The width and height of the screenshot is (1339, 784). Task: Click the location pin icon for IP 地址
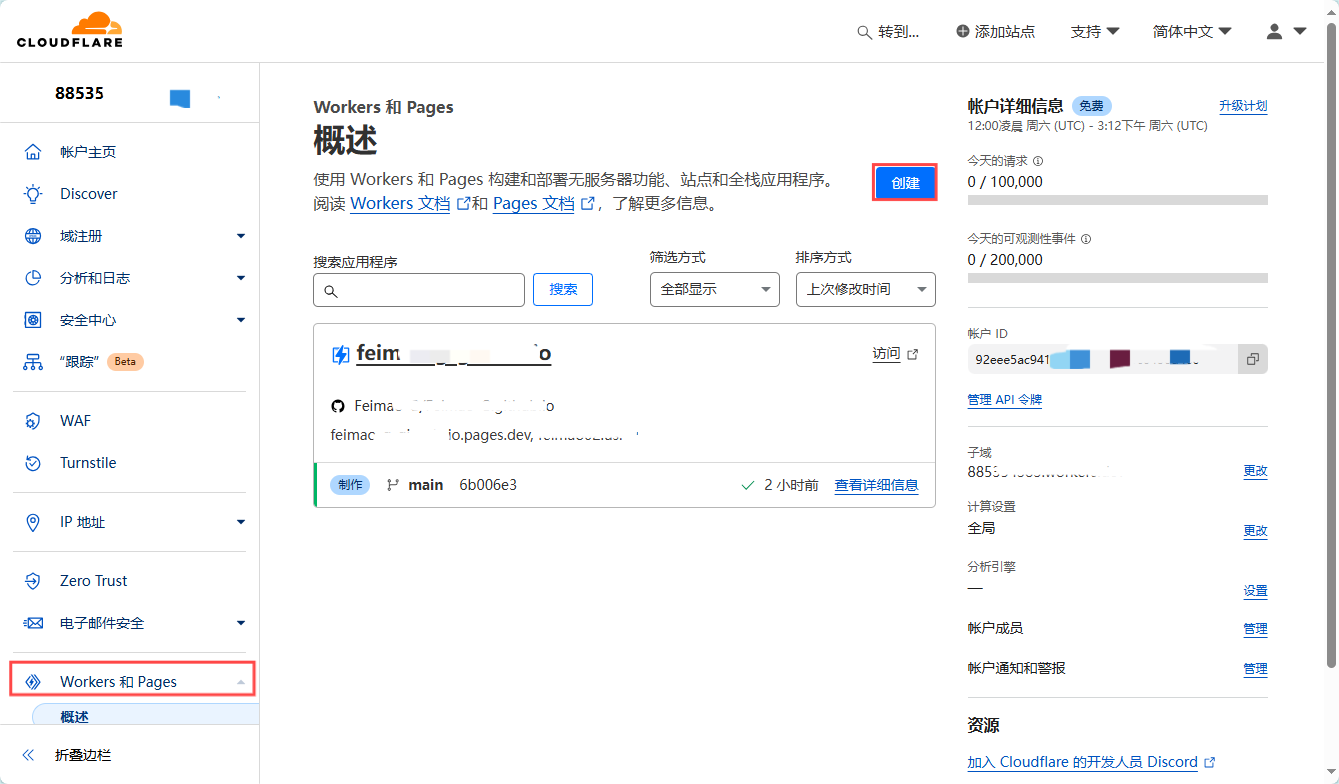33,522
